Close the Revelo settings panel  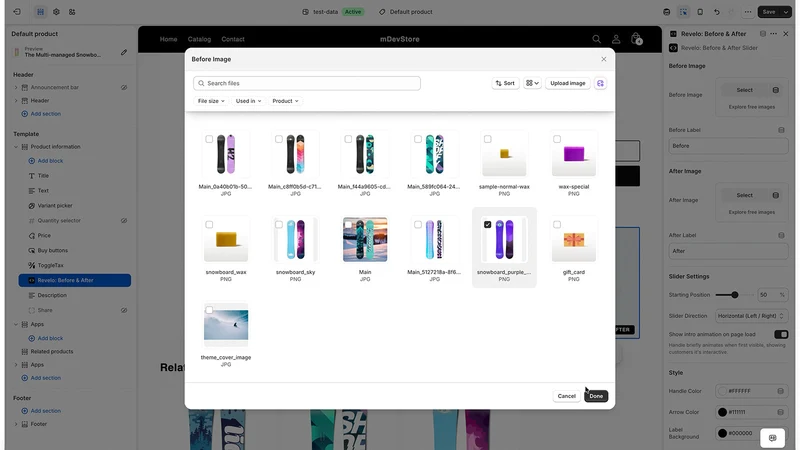(x=786, y=34)
